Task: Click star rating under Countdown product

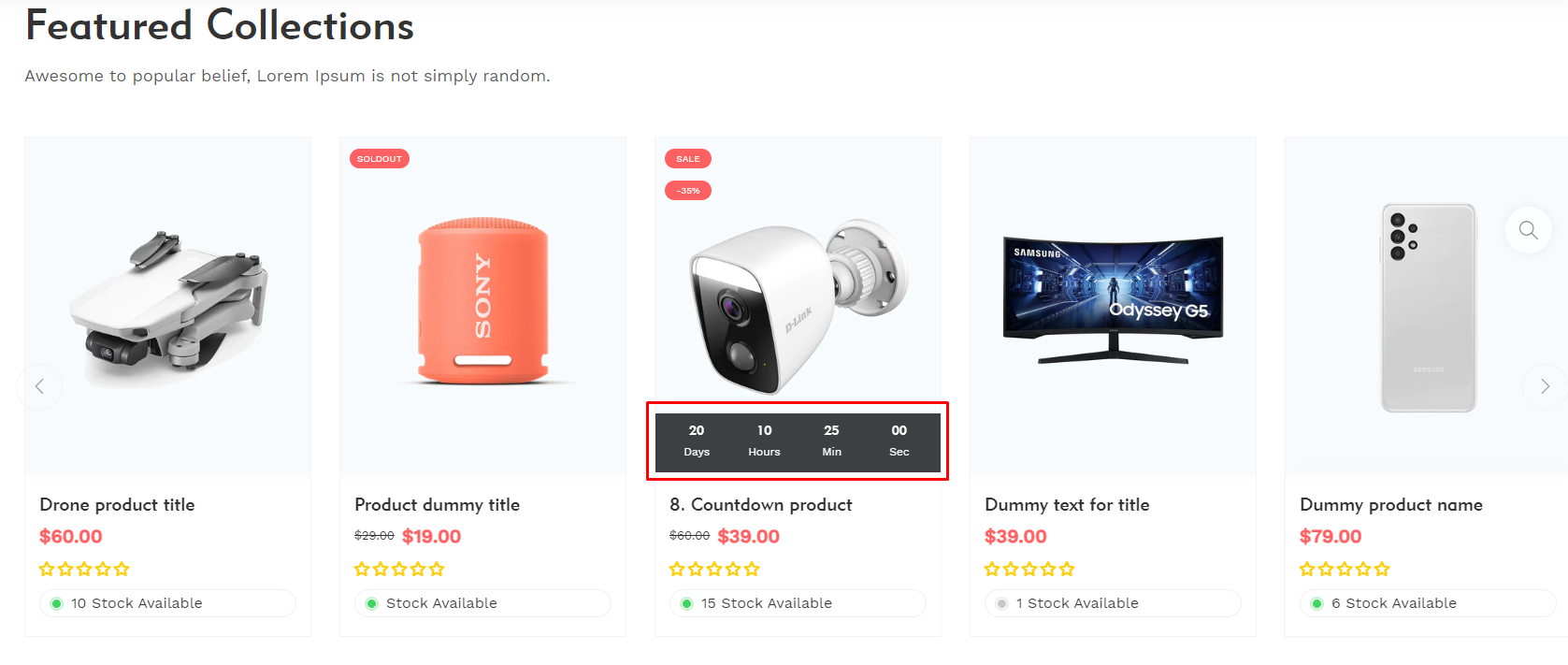Action: [714, 569]
